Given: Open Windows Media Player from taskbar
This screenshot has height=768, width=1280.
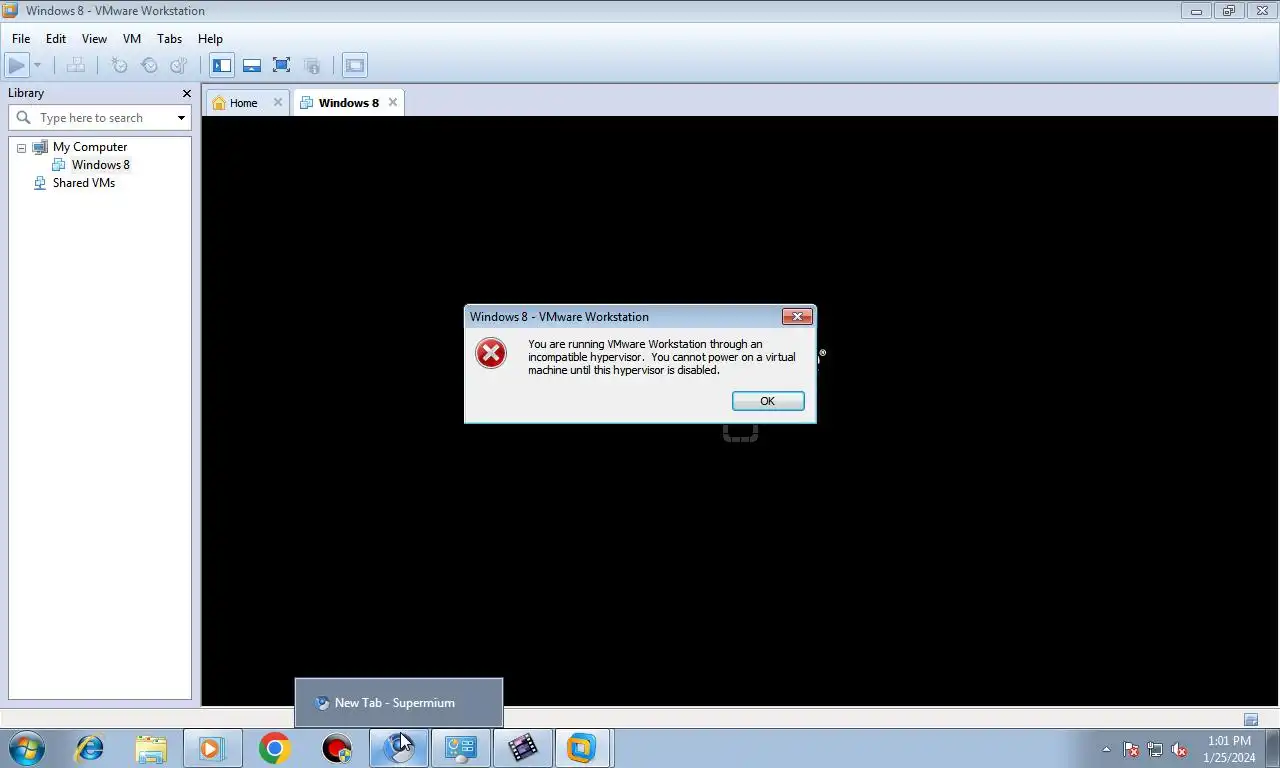Looking at the screenshot, I should click(x=212, y=748).
